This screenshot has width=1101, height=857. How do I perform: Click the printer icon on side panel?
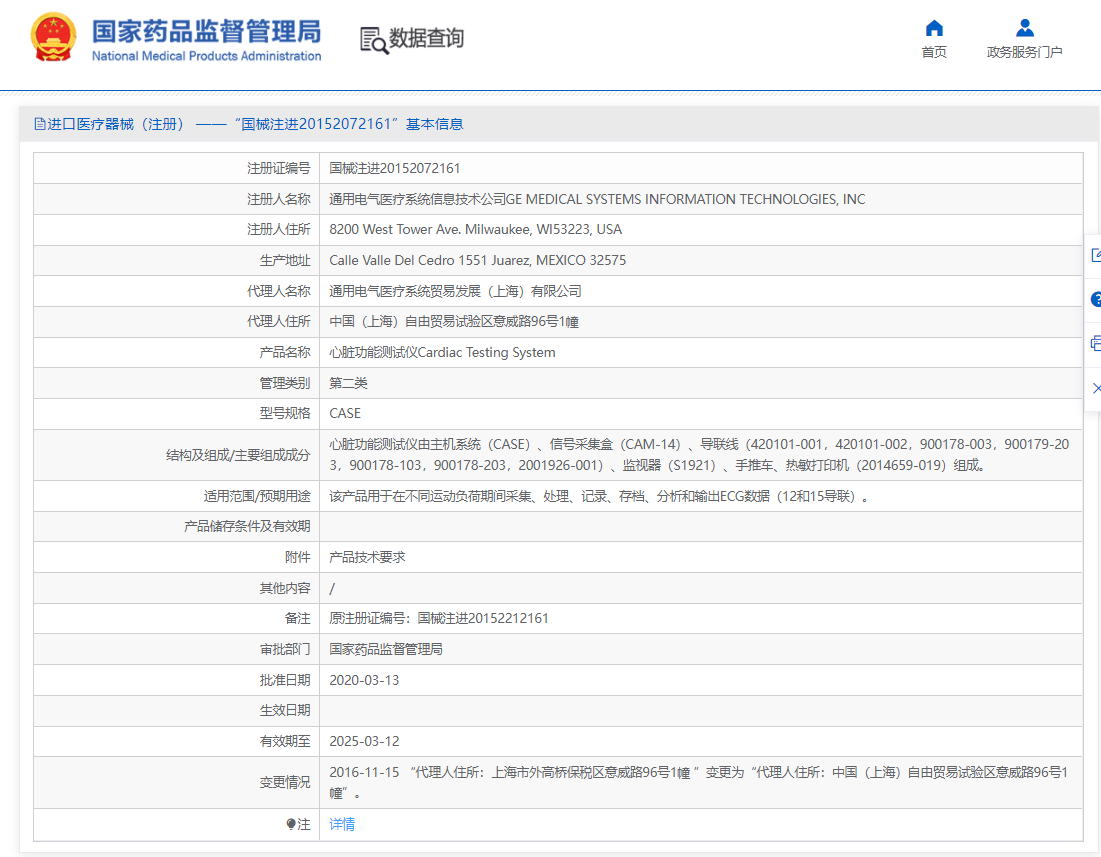click(1095, 344)
